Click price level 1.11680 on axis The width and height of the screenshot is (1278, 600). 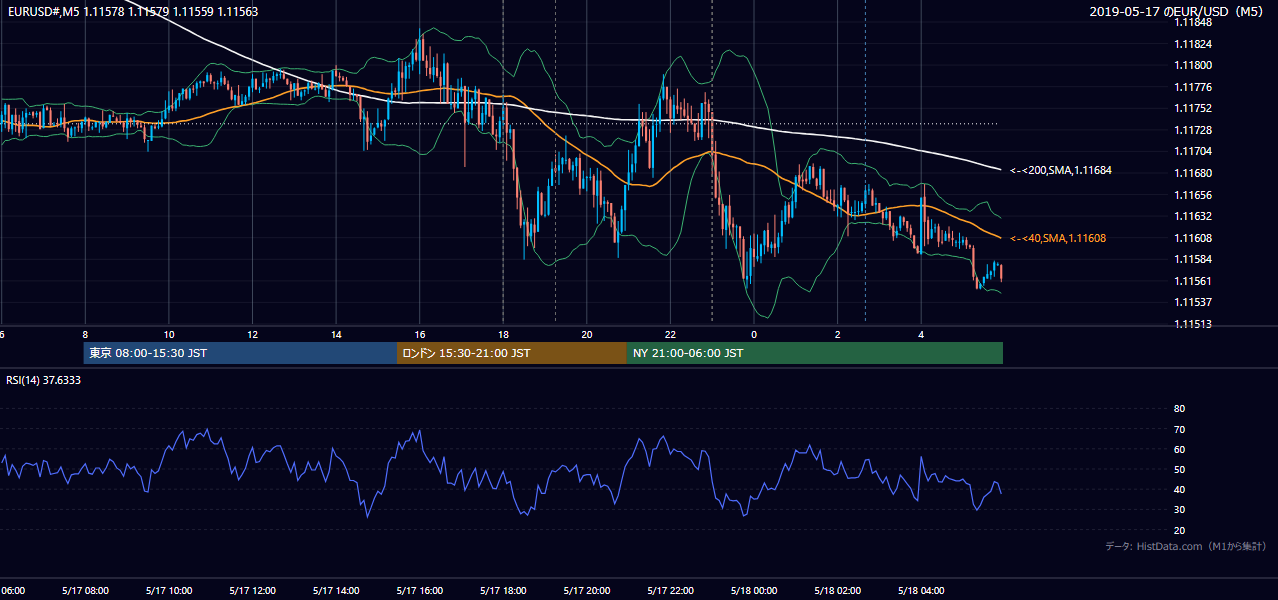1193,173
